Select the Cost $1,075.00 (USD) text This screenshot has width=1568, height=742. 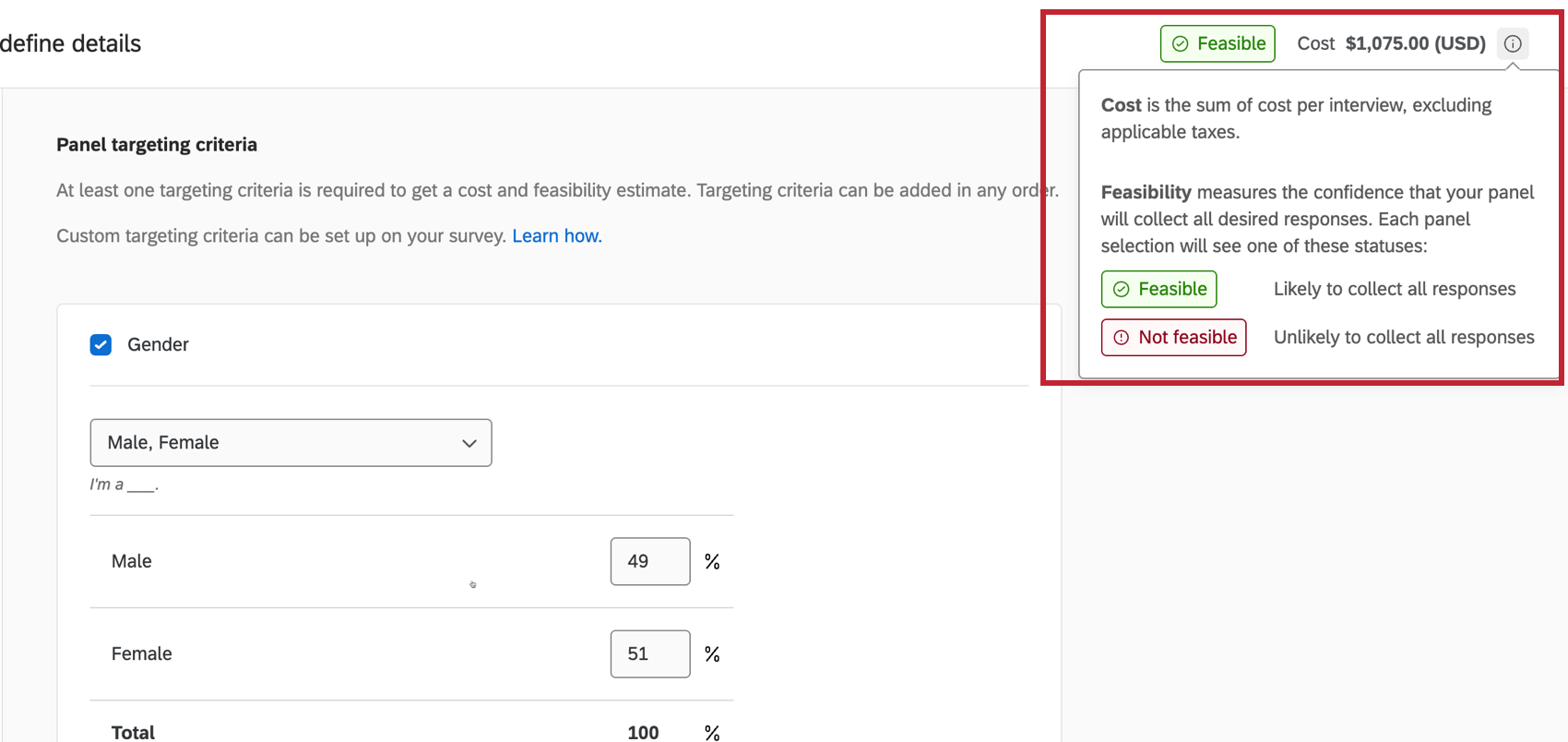click(1391, 44)
